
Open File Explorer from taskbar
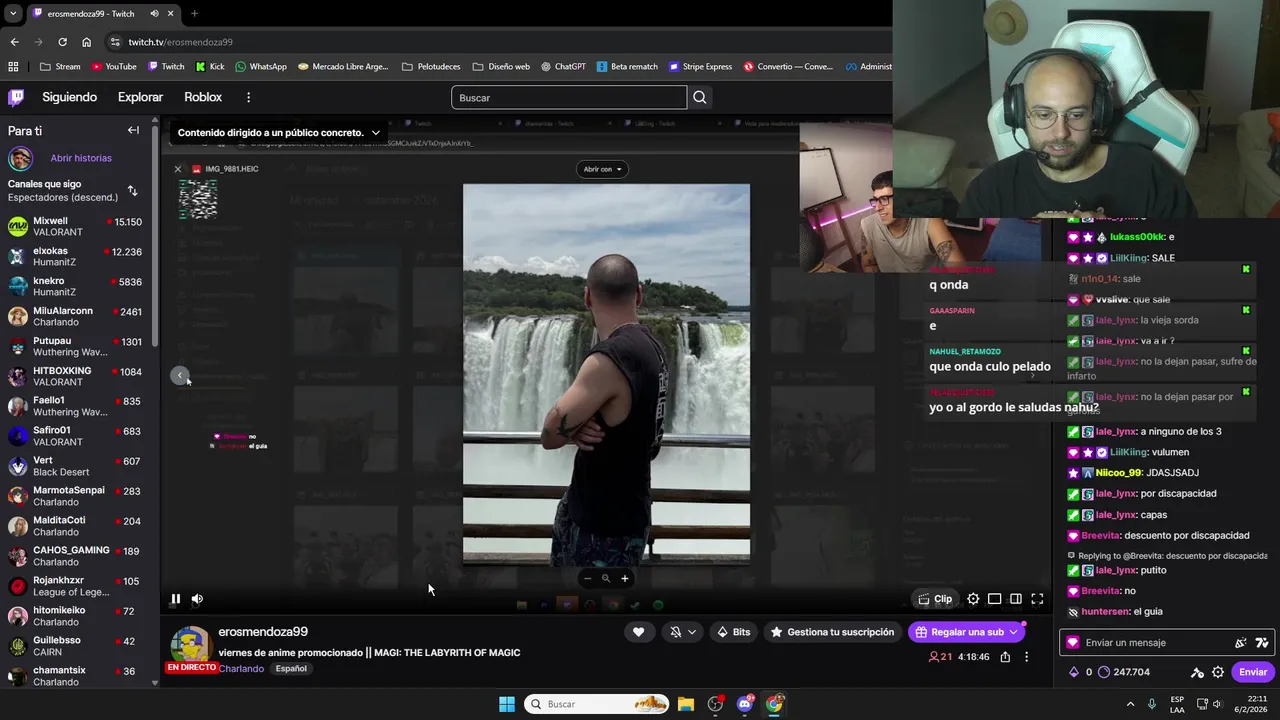pos(685,704)
